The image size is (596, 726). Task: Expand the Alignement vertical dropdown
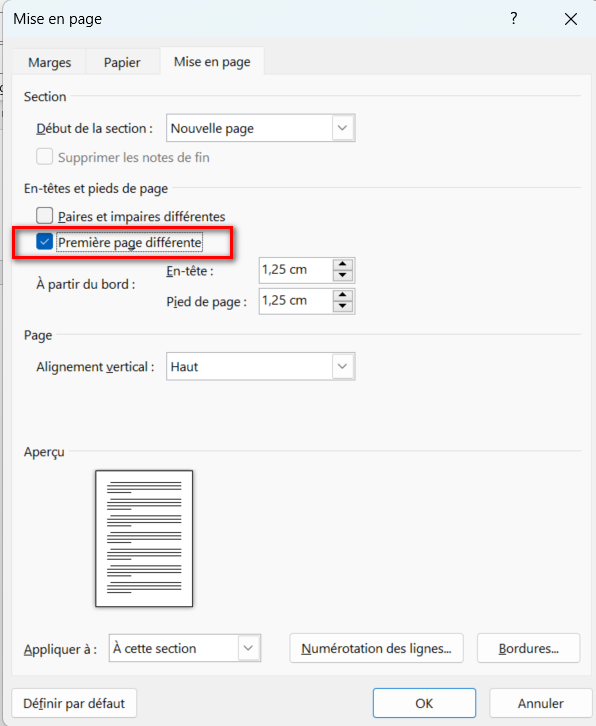click(261, 367)
